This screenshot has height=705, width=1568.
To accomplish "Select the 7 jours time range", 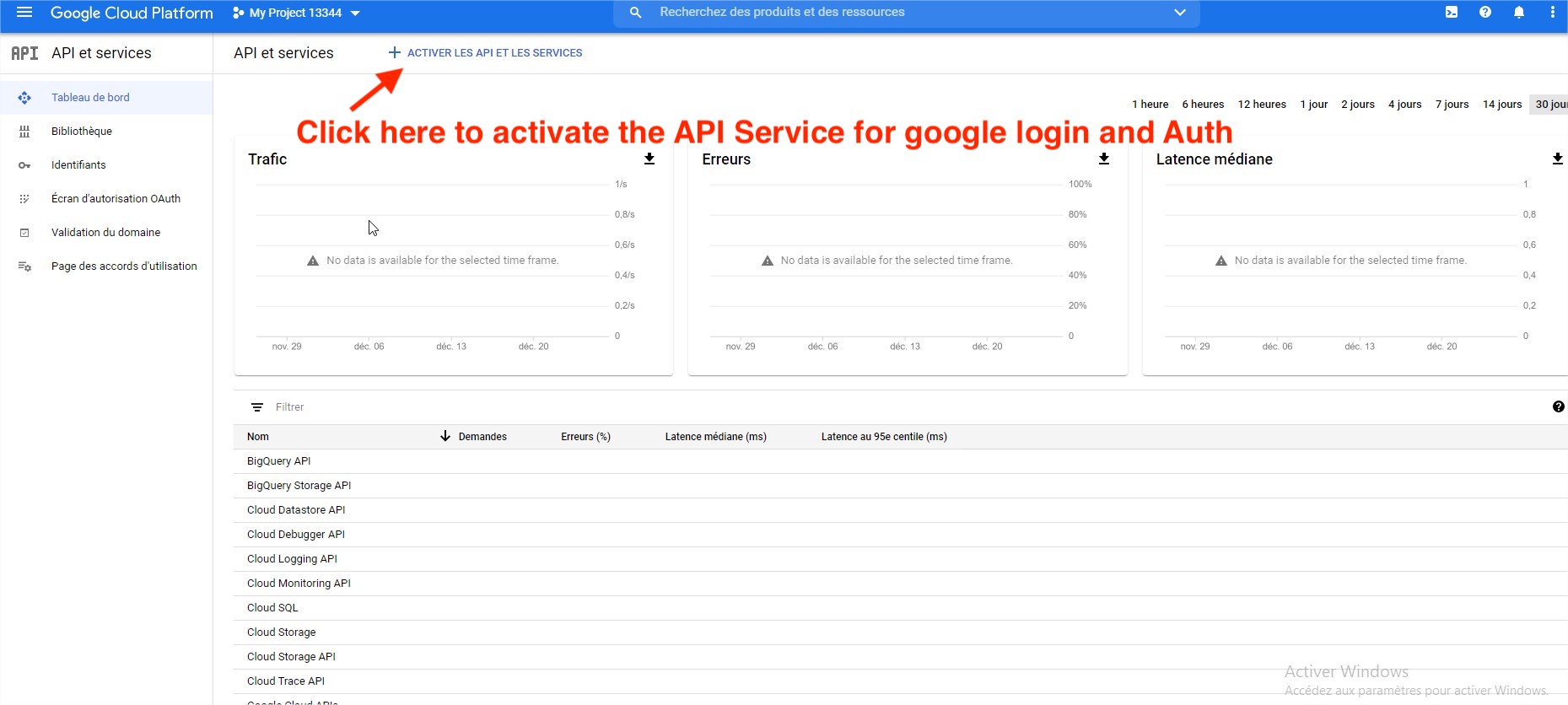I will pos(1452,105).
